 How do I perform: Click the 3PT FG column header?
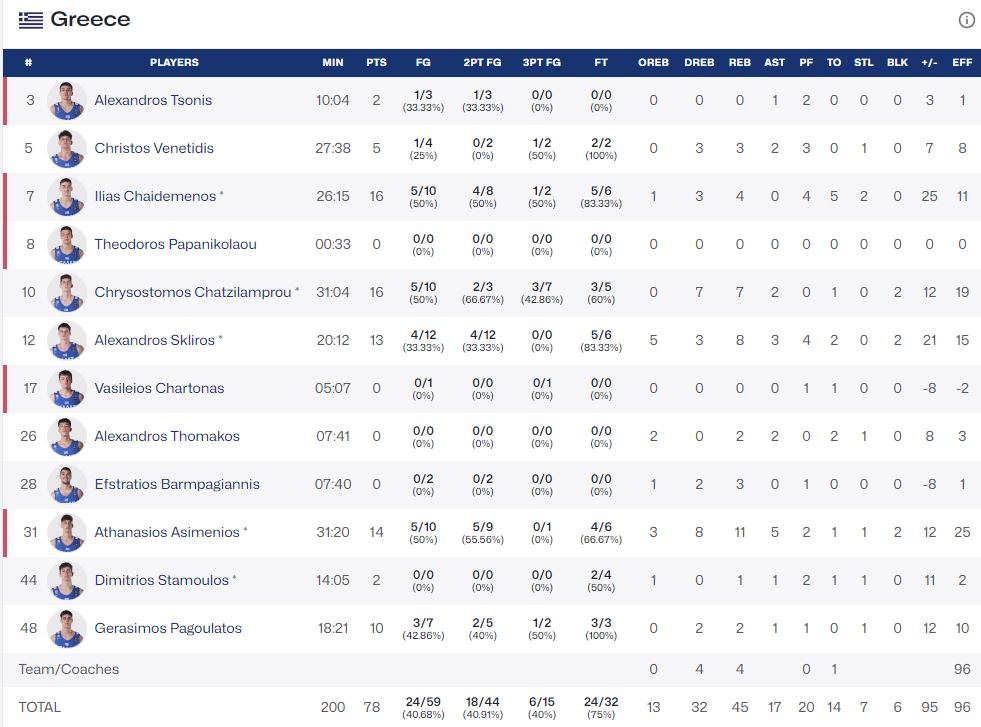point(541,62)
